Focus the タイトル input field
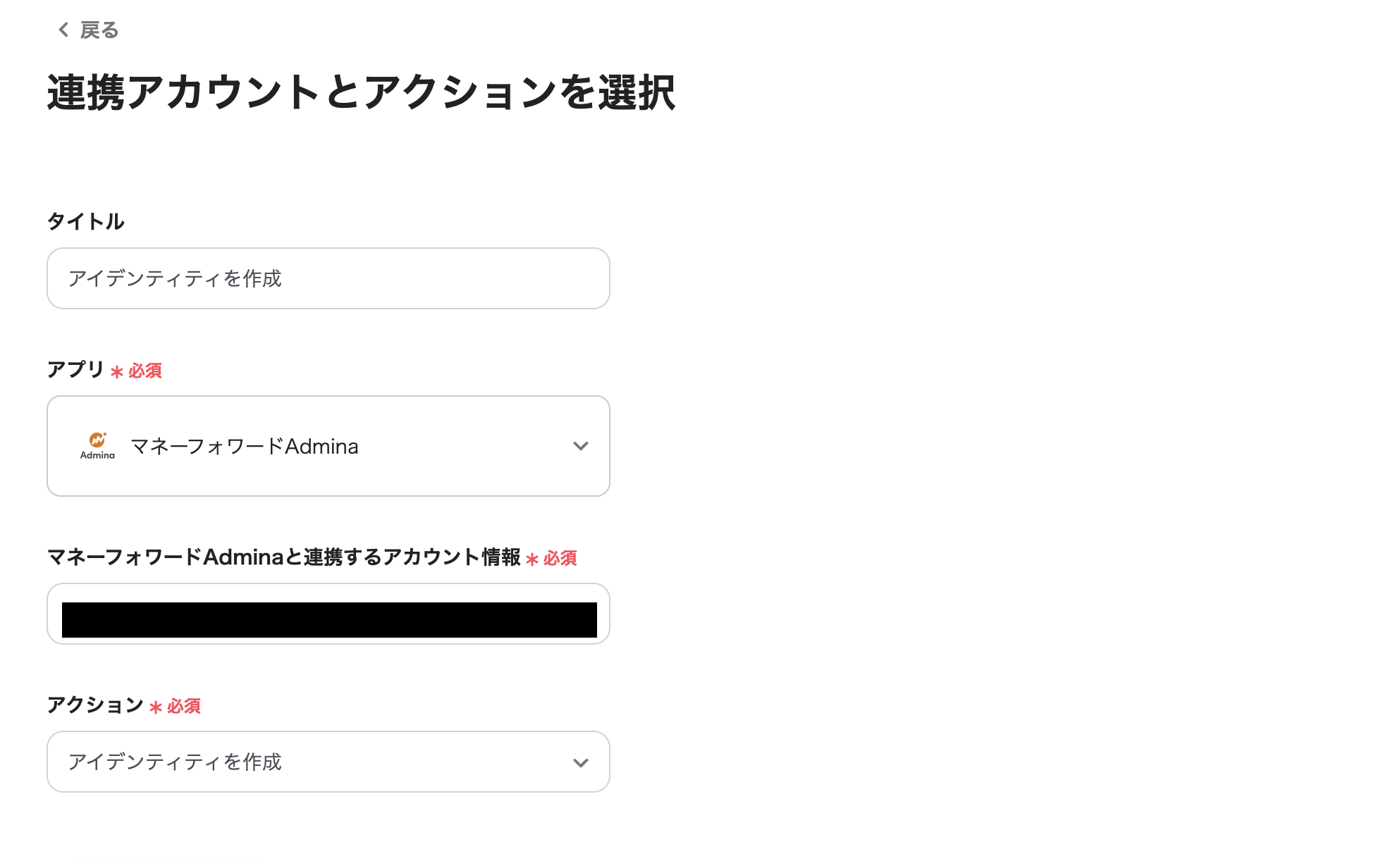The image size is (1400, 861). 328,278
